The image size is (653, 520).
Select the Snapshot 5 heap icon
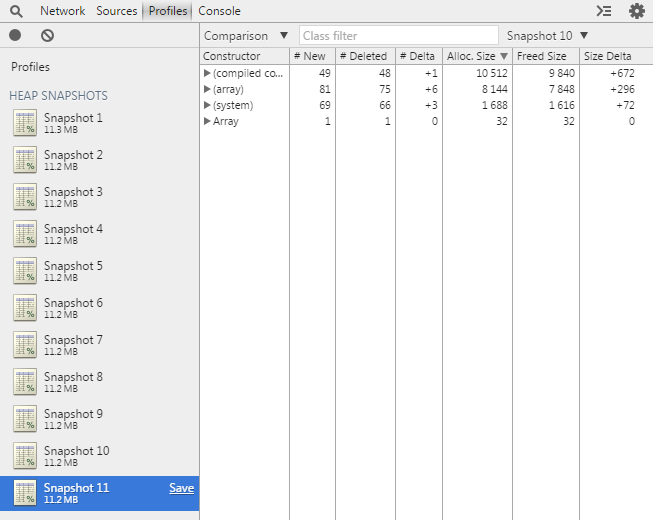click(25, 271)
